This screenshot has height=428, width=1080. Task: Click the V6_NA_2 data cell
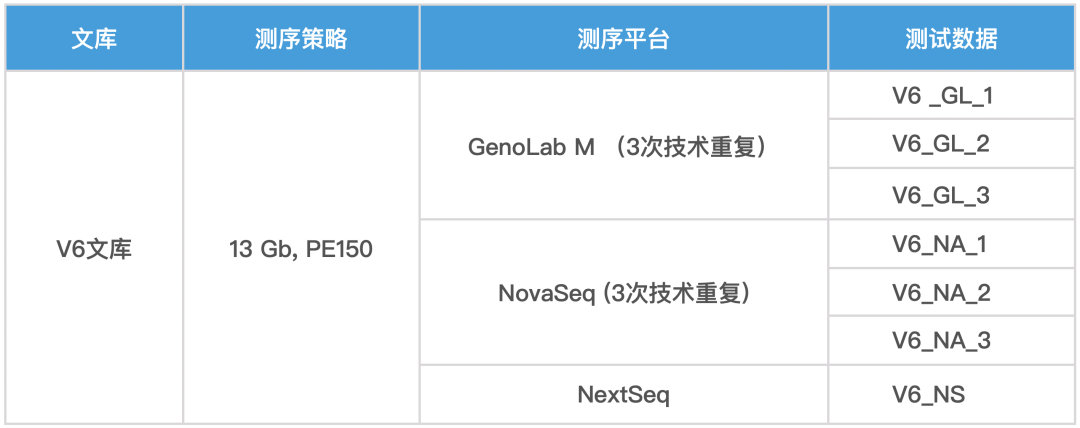[941, 293]
